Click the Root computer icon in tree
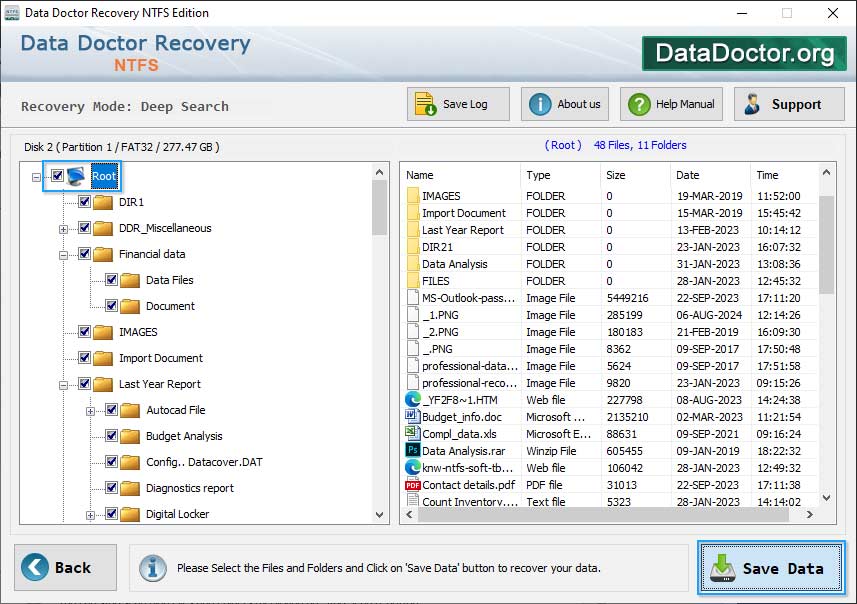This screenshot has height=604, width=857. coord(76,176)
